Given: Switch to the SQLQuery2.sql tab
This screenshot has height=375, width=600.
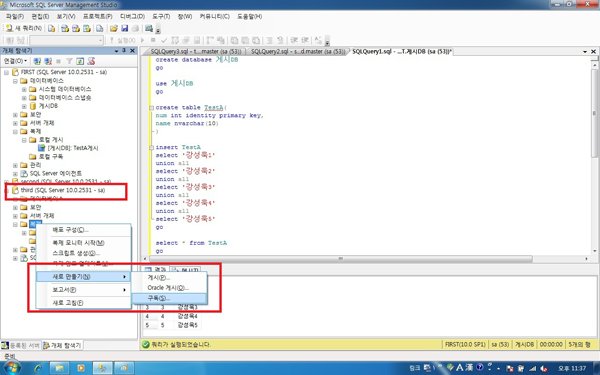Looking at the screenshot, I should (298, 51).
